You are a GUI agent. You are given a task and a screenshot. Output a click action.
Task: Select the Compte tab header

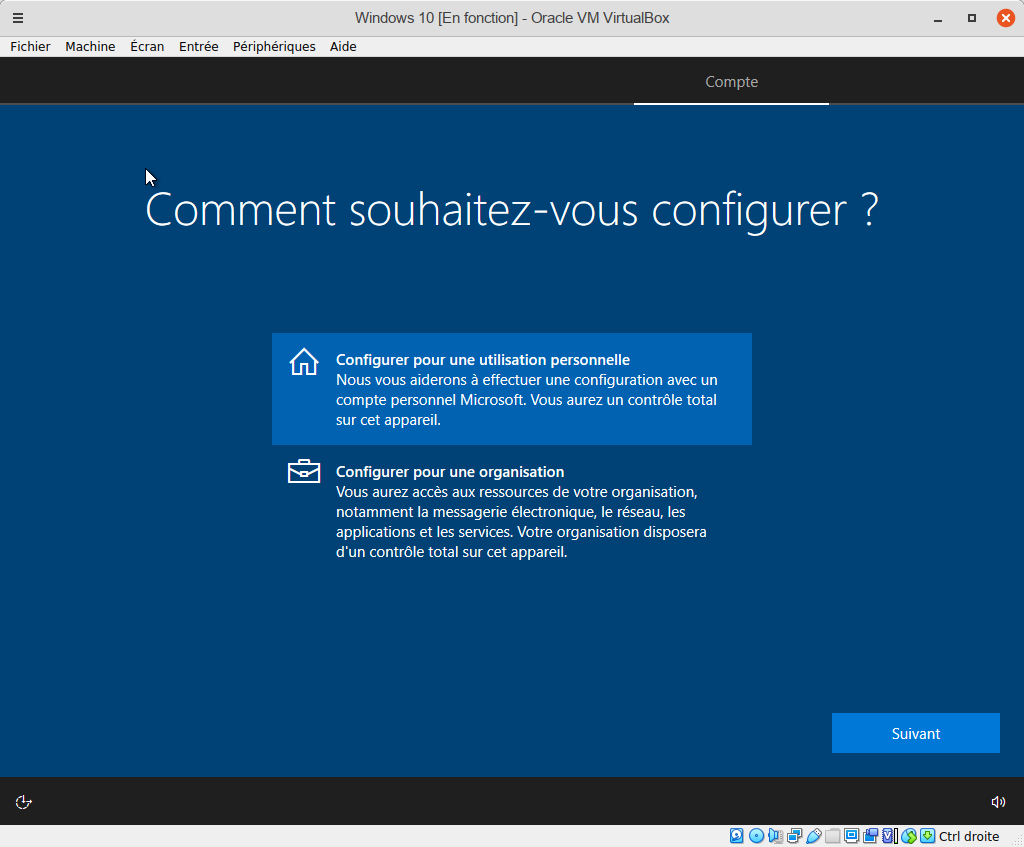click(731, 82)
